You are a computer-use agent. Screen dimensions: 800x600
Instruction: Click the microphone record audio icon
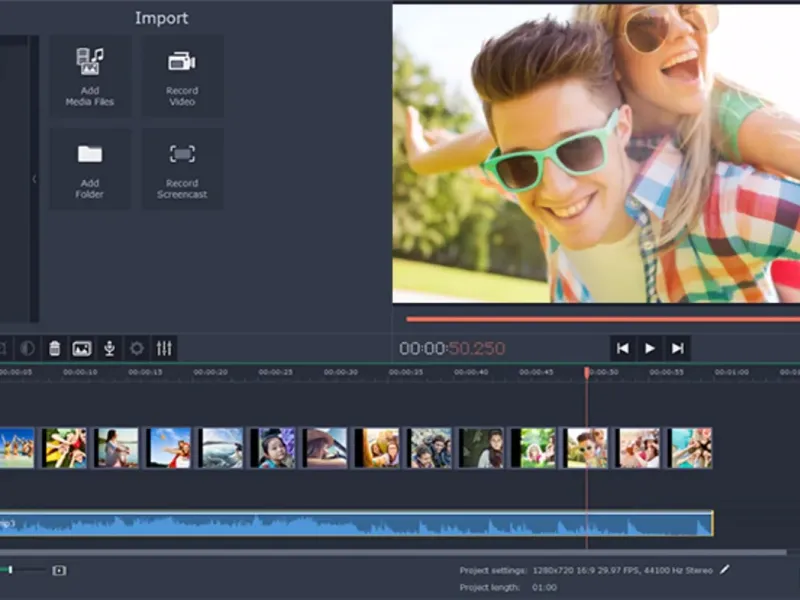(109, 348)
